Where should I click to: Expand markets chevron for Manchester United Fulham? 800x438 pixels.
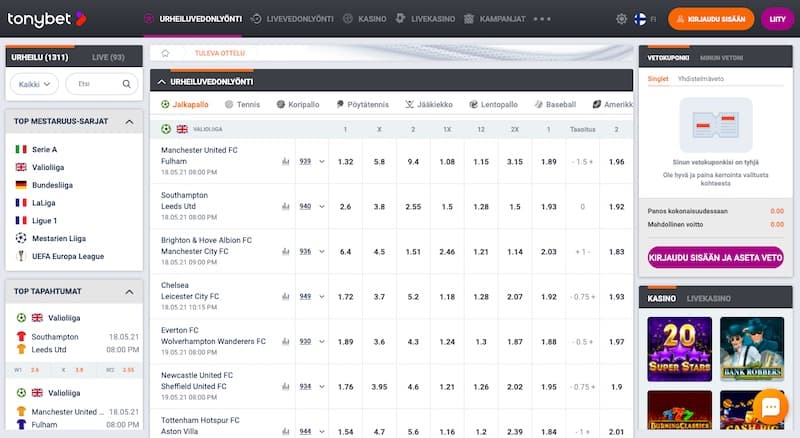coord(321,161)
